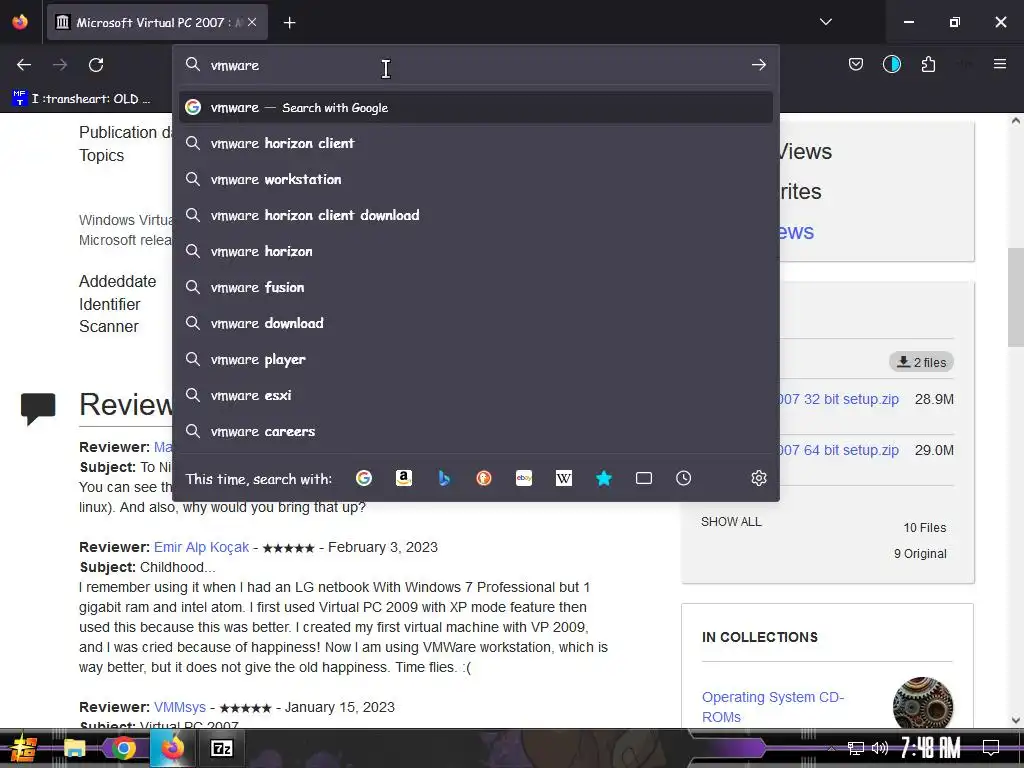Click '9 Original' text
1024x768 pixels.
pos(920,554)
